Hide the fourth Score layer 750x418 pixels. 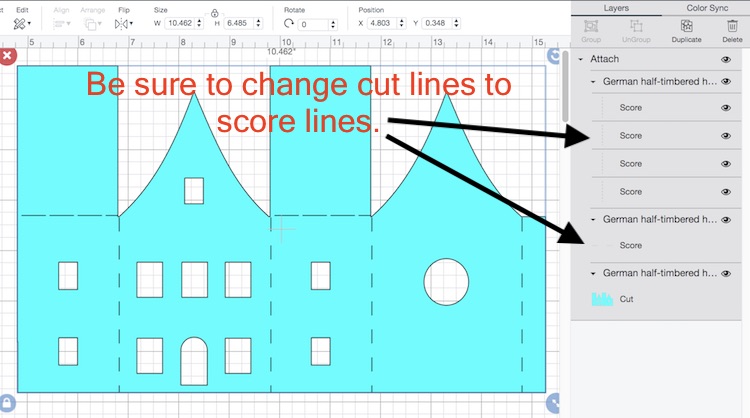(726, 192)
